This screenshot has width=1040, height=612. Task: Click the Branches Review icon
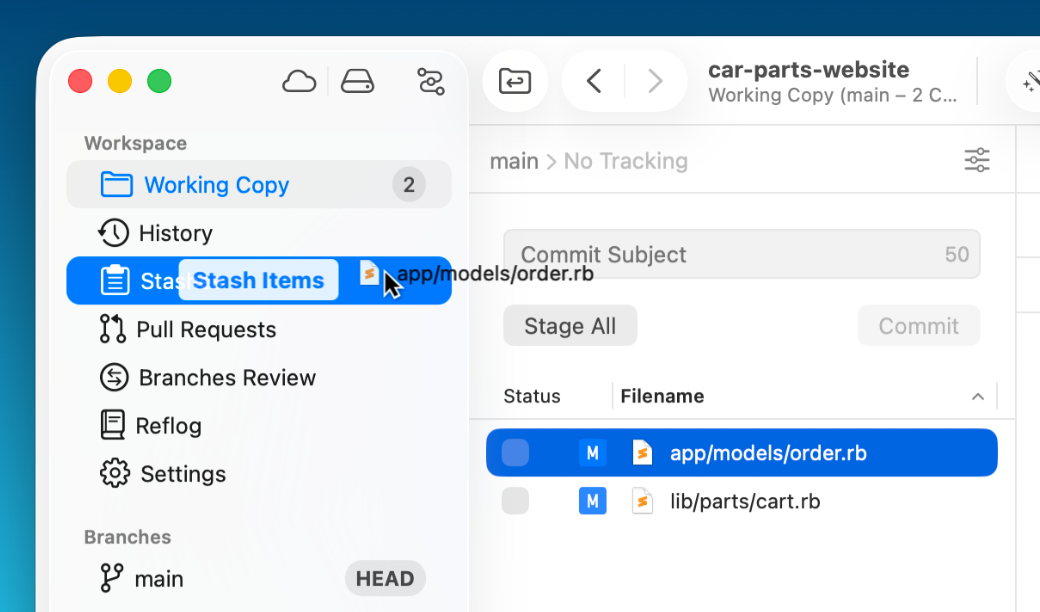coord(114,377)
